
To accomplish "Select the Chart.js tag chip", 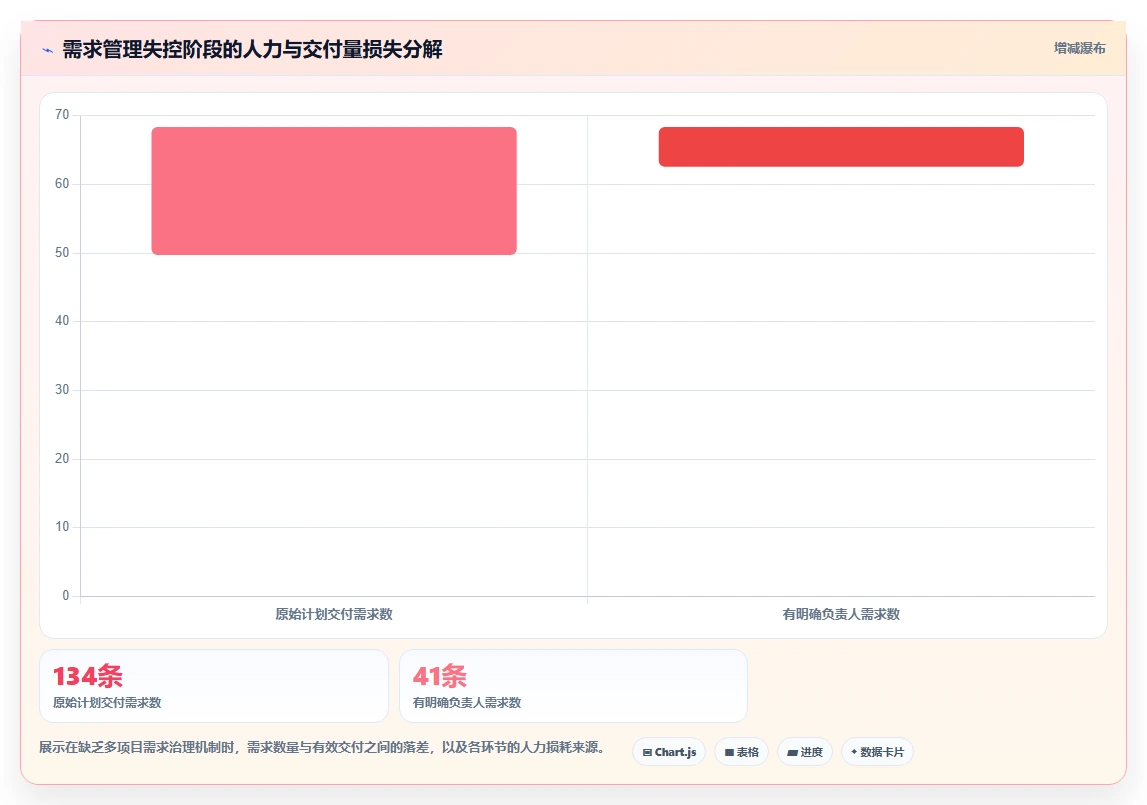I will point(669,752).
